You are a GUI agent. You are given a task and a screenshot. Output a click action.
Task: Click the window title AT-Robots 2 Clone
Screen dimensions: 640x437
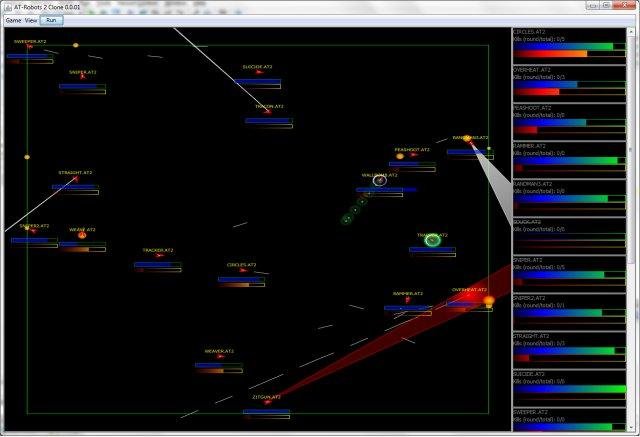47,7
